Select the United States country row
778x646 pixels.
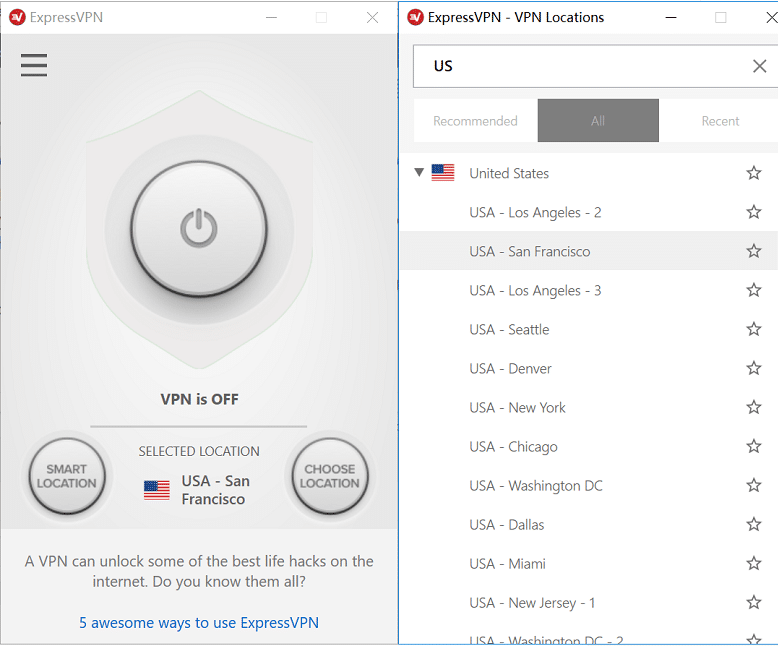point(589,173)
